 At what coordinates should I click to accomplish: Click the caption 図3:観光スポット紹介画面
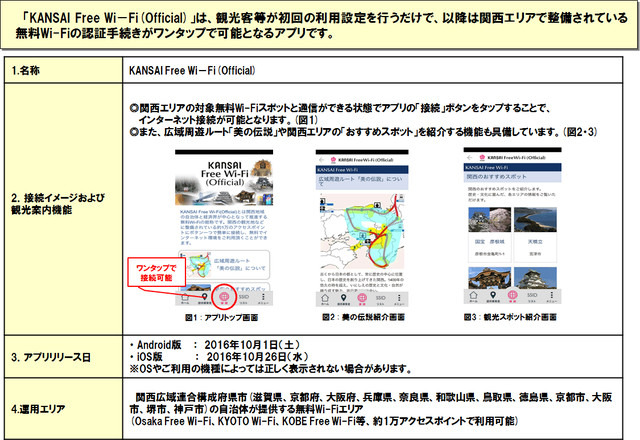510,317
